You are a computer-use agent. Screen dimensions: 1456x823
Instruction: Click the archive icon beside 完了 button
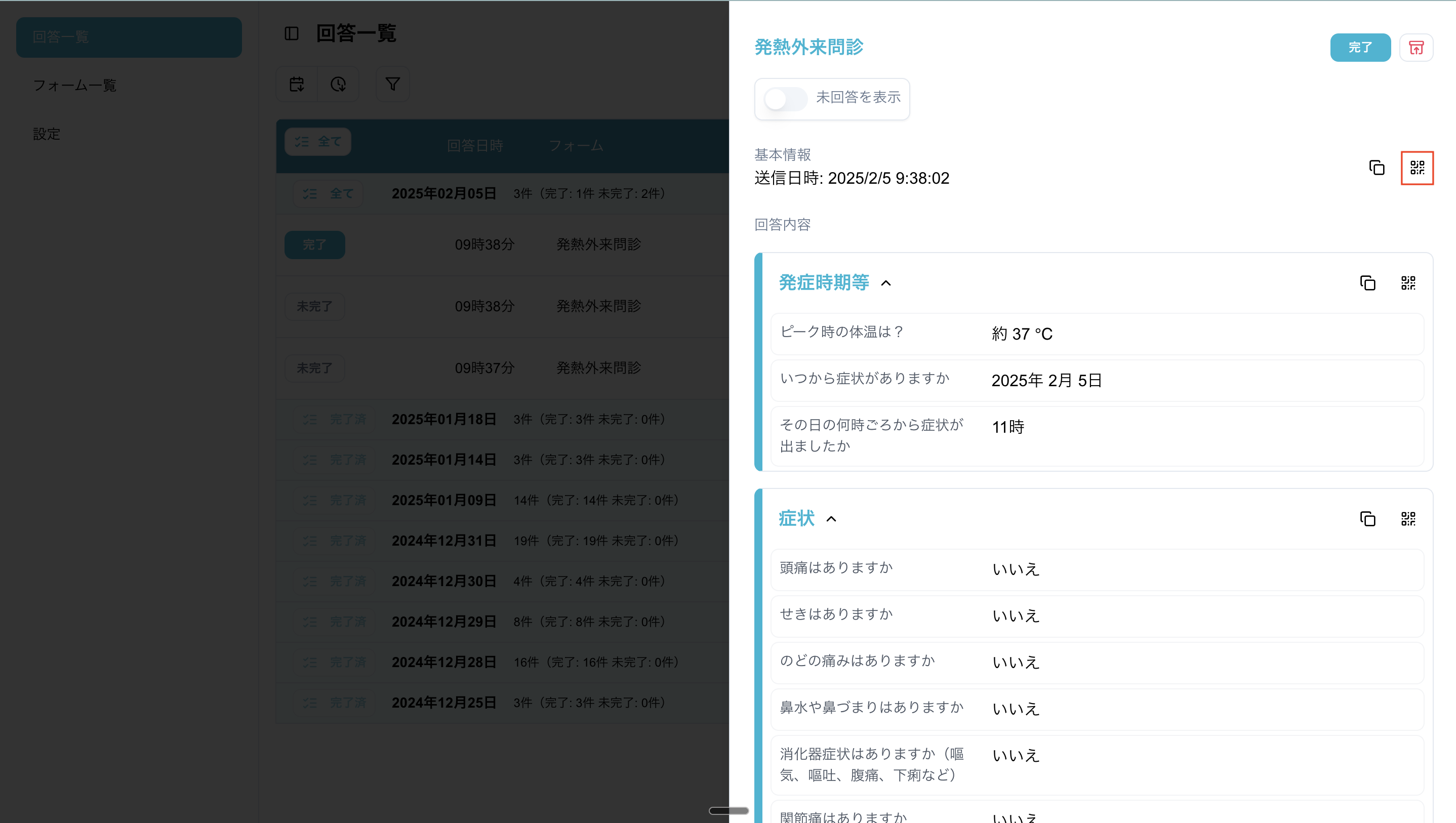[x=1416, y=48]
